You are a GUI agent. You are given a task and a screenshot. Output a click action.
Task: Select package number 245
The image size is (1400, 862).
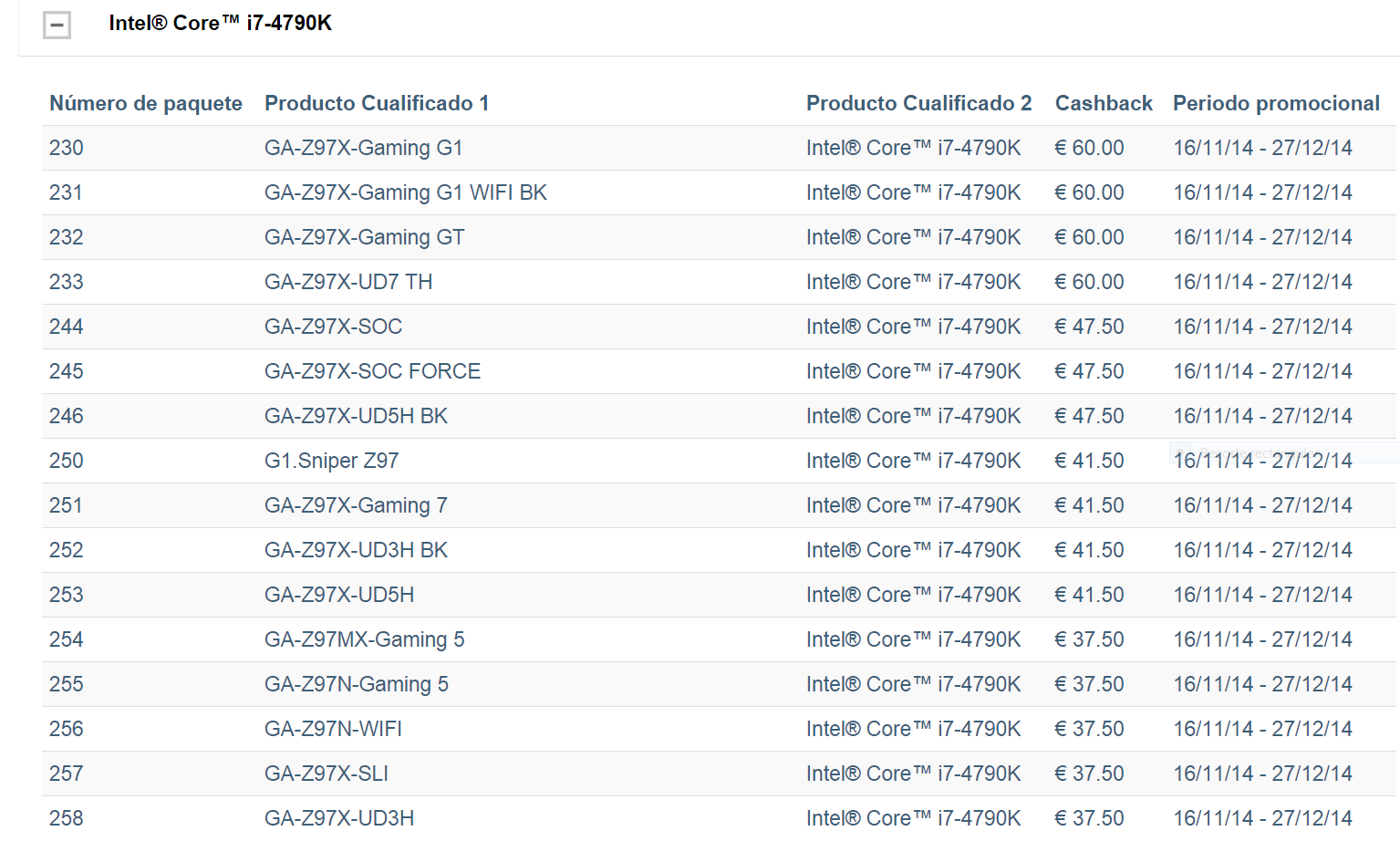67,371
